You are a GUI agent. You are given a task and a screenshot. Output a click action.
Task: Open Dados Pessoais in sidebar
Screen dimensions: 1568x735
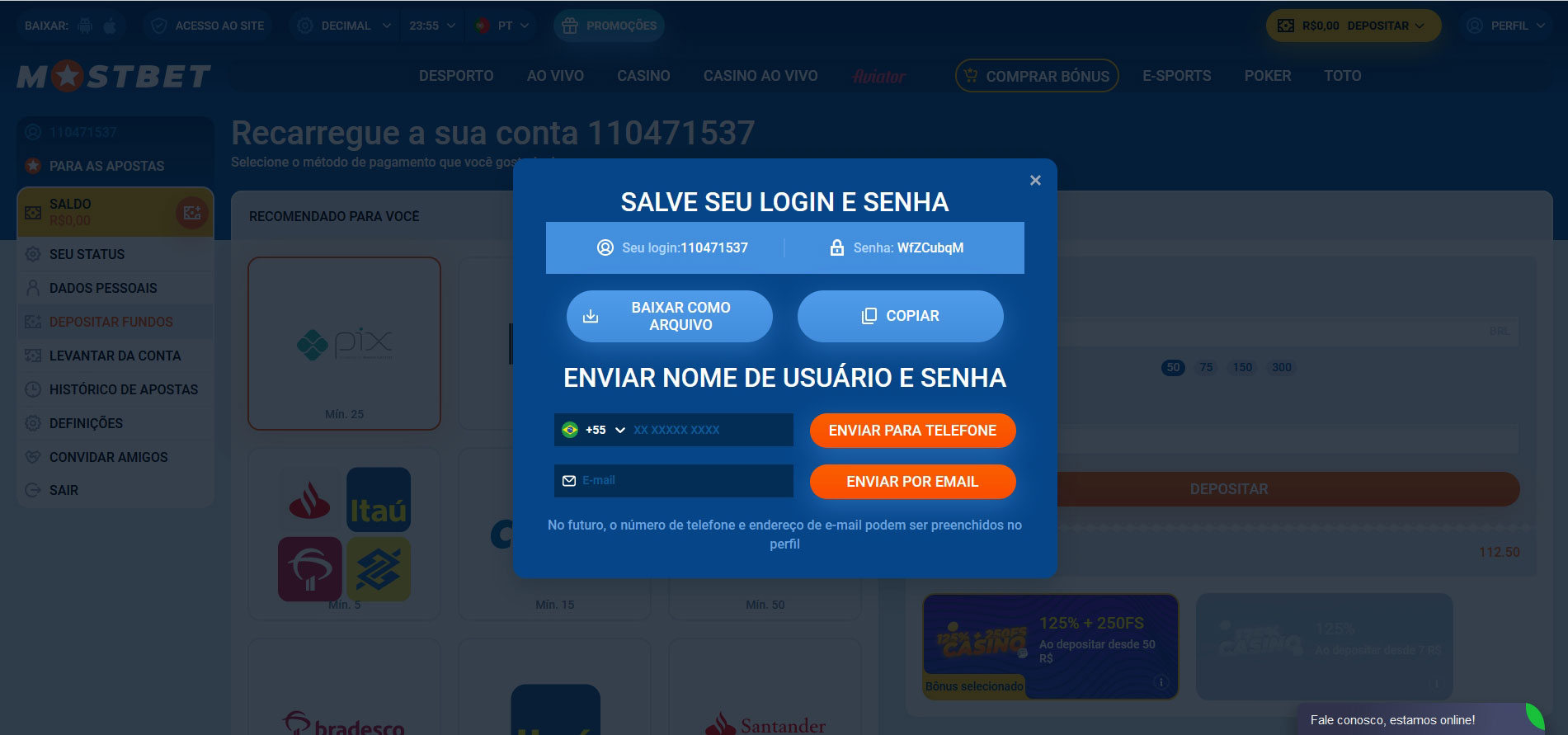click(x=115, y=288)
